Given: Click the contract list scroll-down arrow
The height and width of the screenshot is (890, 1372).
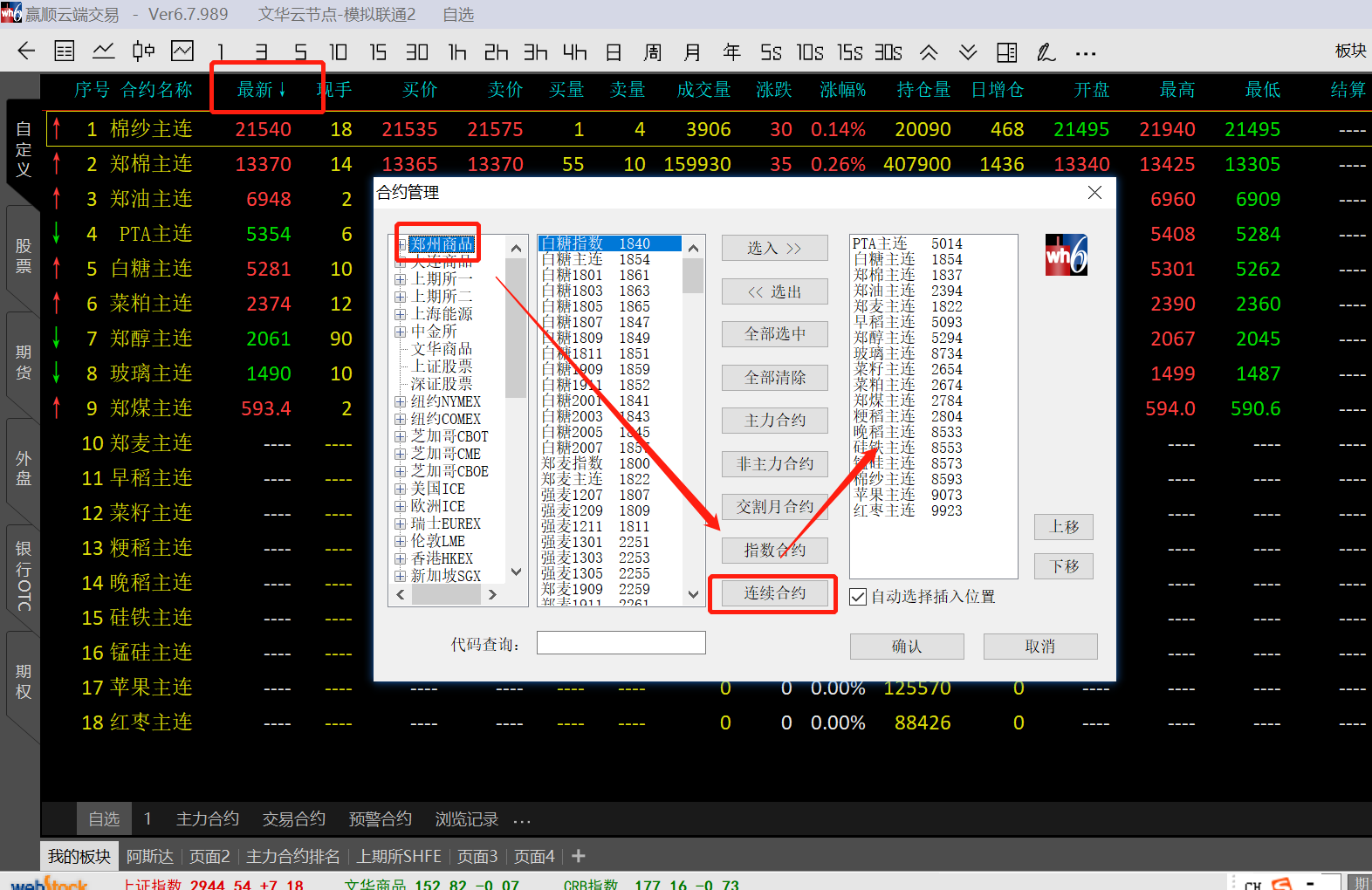Looking at the screenshot, I should 693,594.
